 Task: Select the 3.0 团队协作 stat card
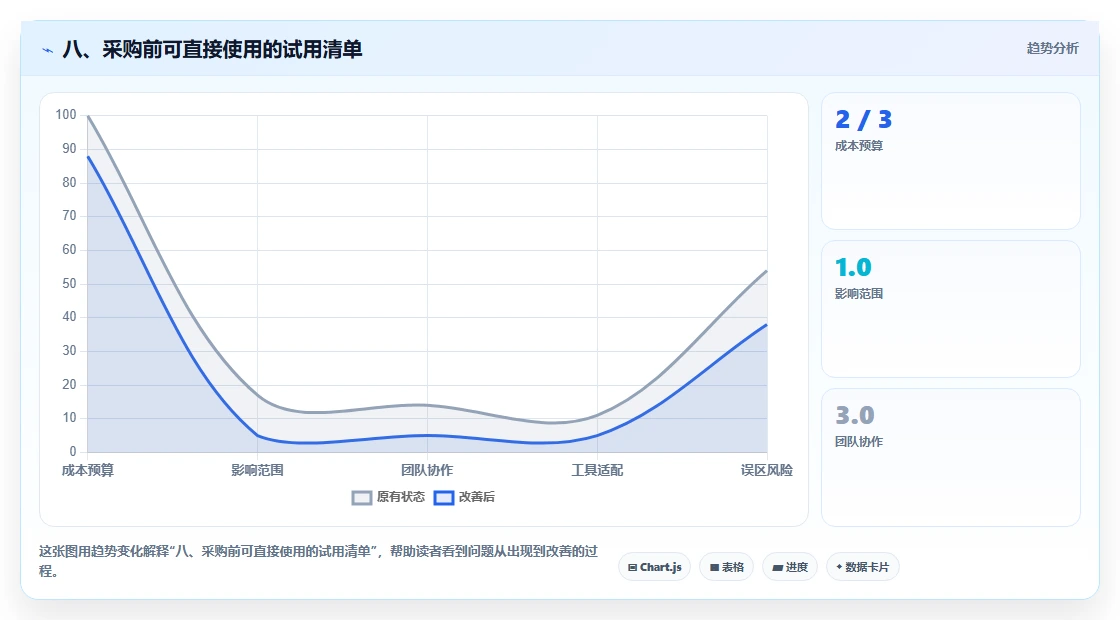coord(951,457)
